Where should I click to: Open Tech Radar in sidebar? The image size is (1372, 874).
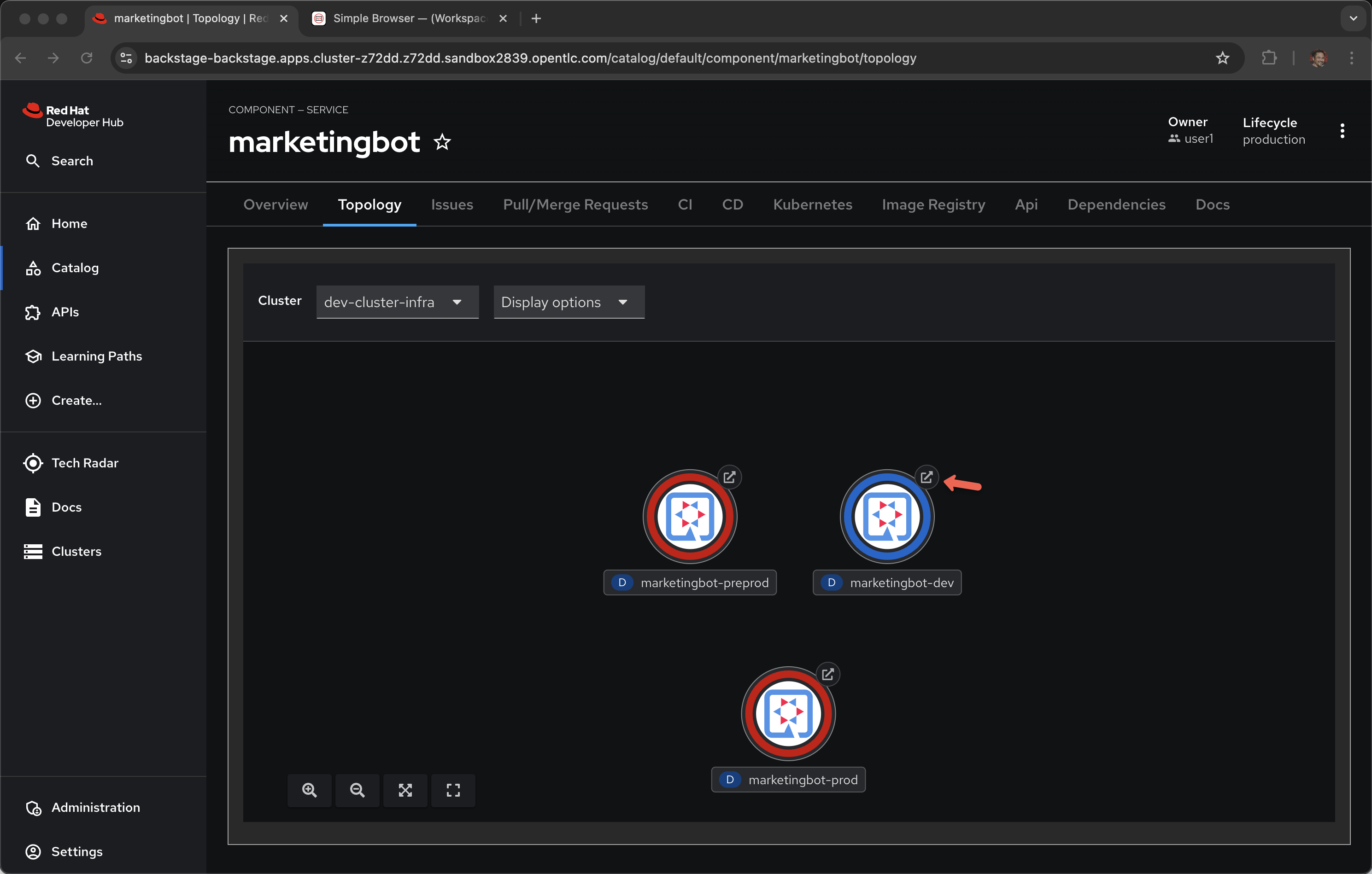(85, 463)
